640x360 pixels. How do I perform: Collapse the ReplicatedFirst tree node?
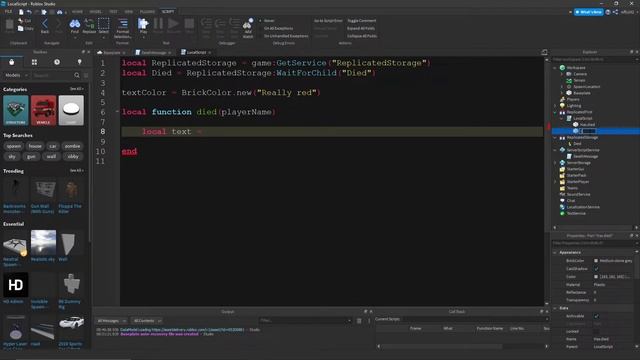coord(555,112)
